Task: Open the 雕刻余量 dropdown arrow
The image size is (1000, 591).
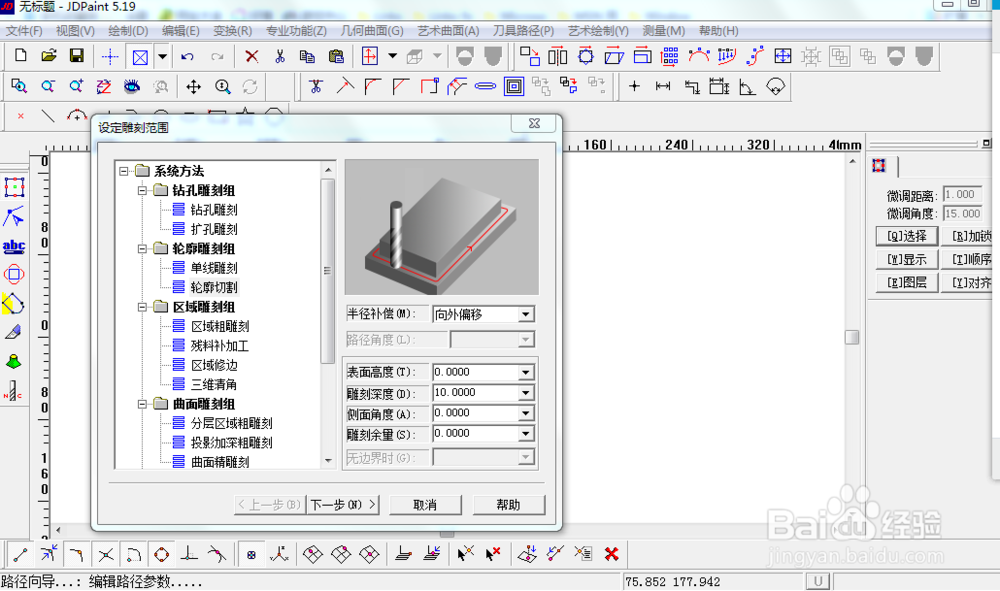Action: pyautogui.click(x=526, y=434)
